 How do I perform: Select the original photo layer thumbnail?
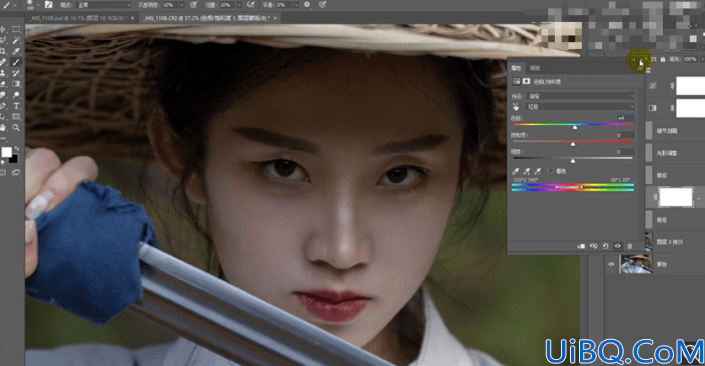click(x=635, y=264)
